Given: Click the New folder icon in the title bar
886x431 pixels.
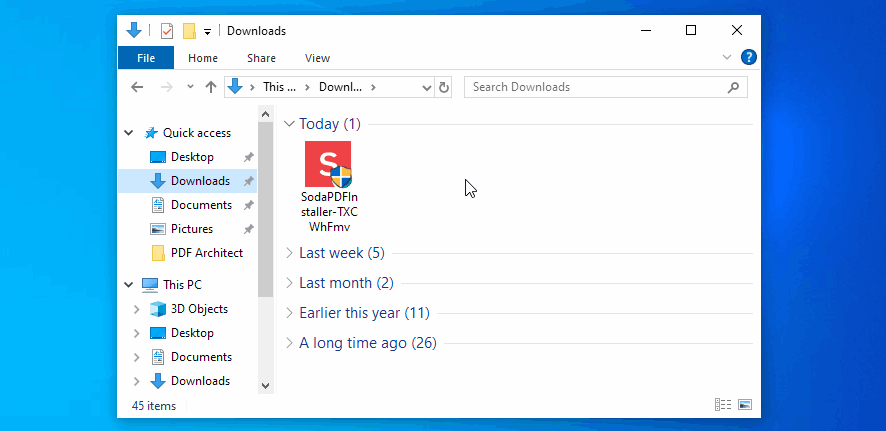Looking at the screenshot, I should pyautogui.click(x=189, y=31).
